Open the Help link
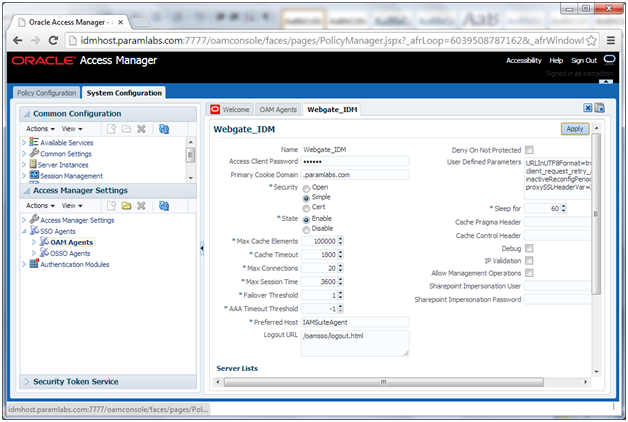Screen dimensions: 628x422 (x=556, y=60)
